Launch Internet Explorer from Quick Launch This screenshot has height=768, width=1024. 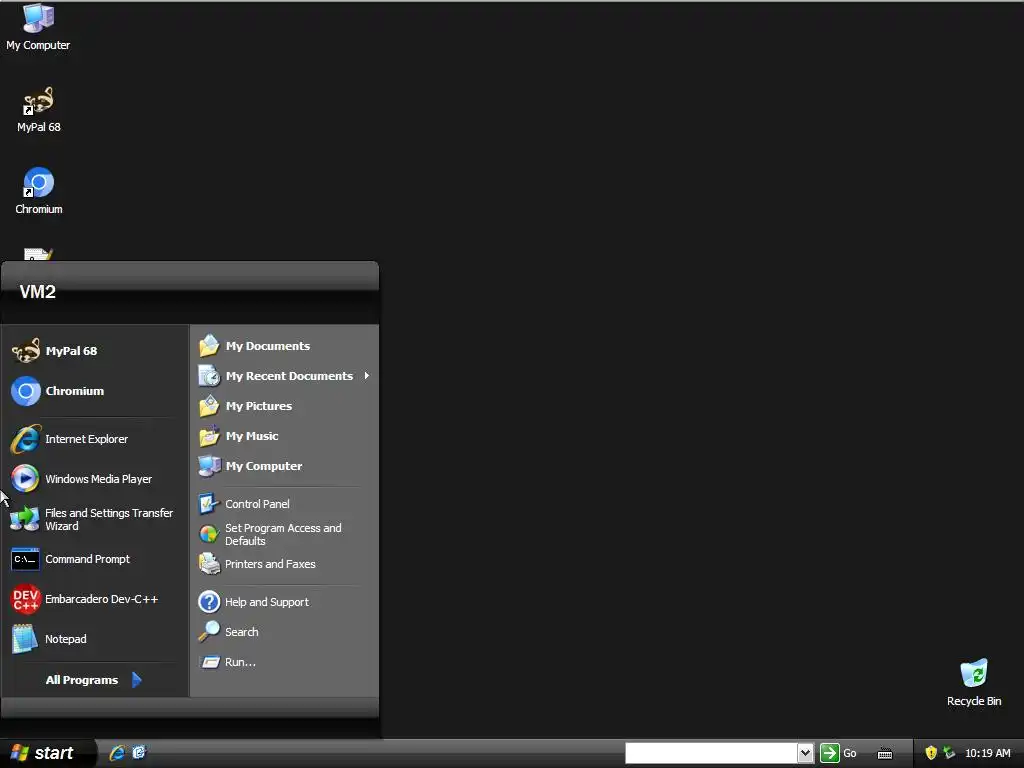pyautogui.click(x=118, y=753)
